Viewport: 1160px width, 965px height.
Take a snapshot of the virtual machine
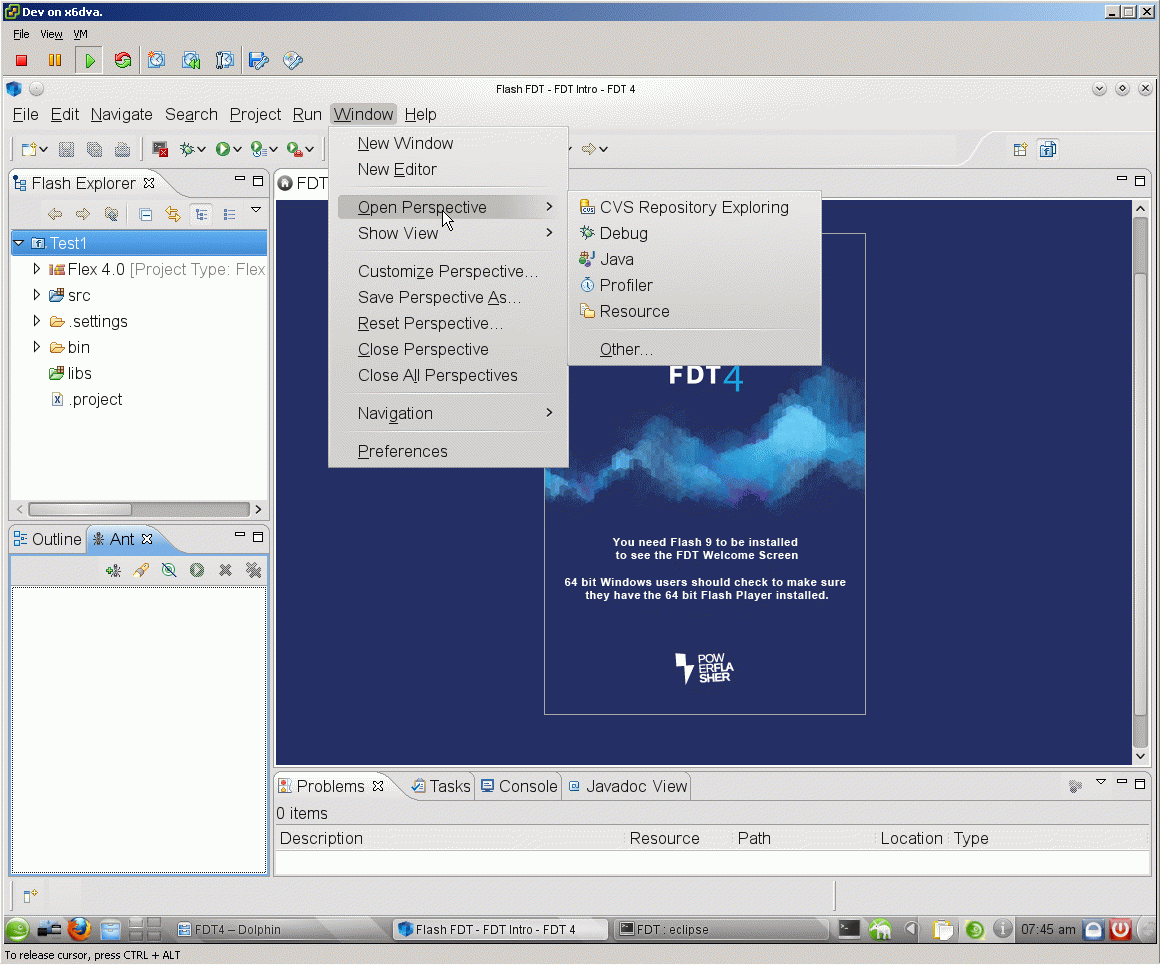(x=156, y=61)
